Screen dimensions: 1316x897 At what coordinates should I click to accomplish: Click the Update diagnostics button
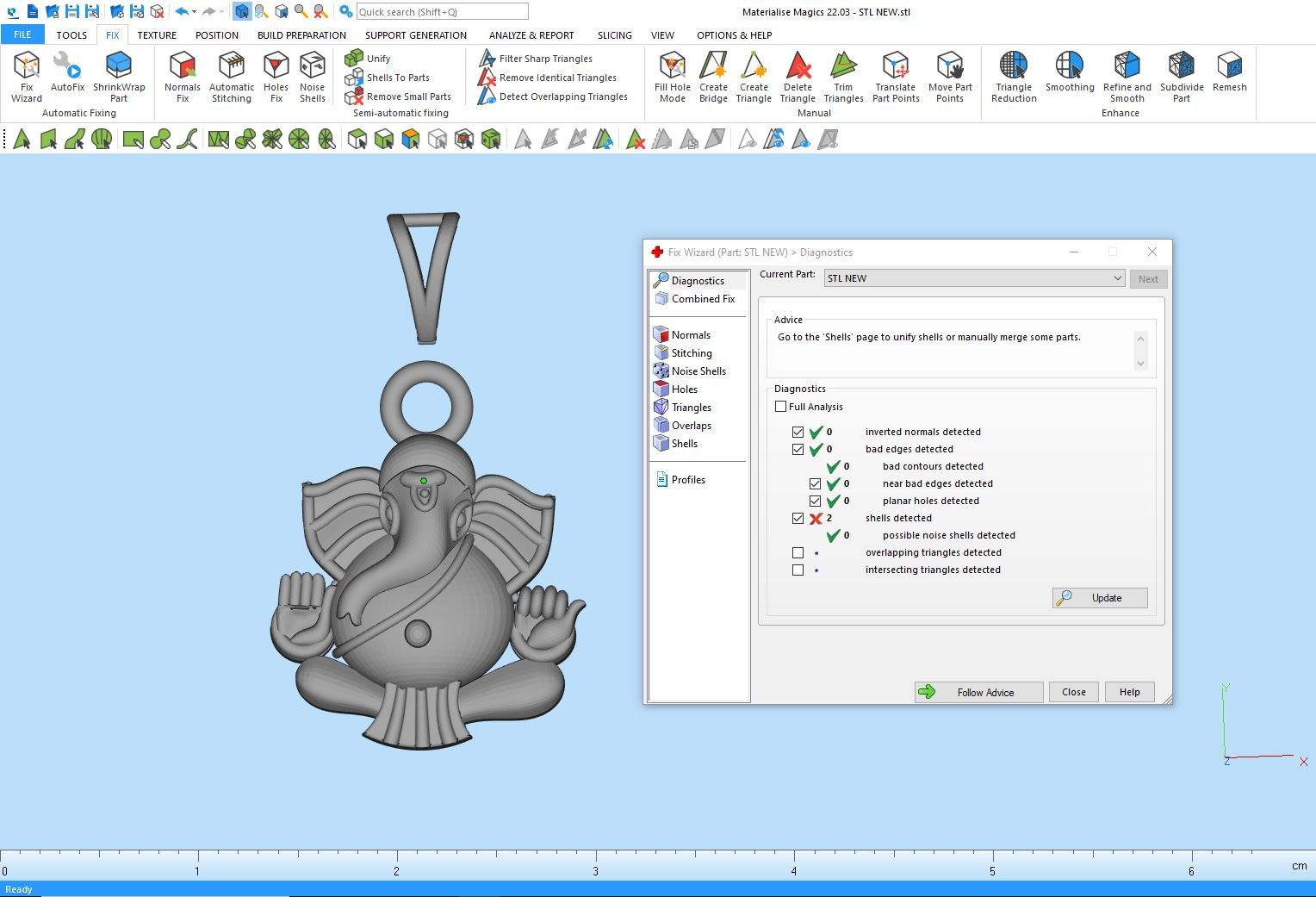tap(1100, 598)
